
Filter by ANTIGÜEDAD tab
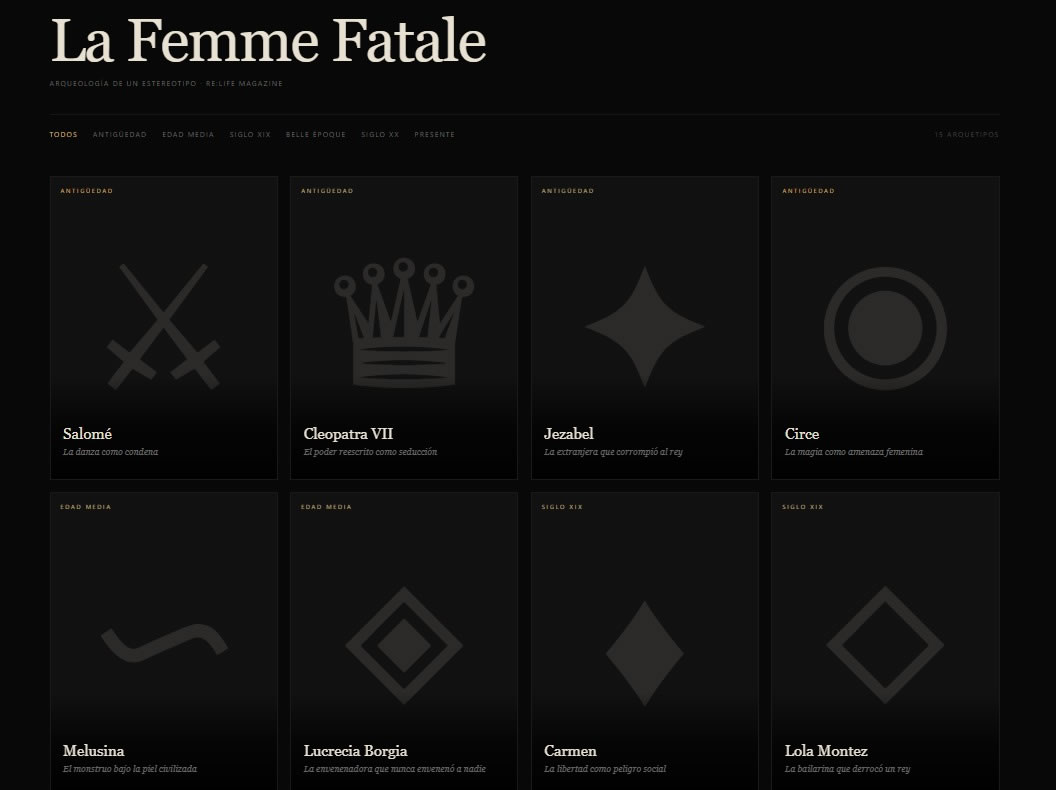tap(119, 135)
